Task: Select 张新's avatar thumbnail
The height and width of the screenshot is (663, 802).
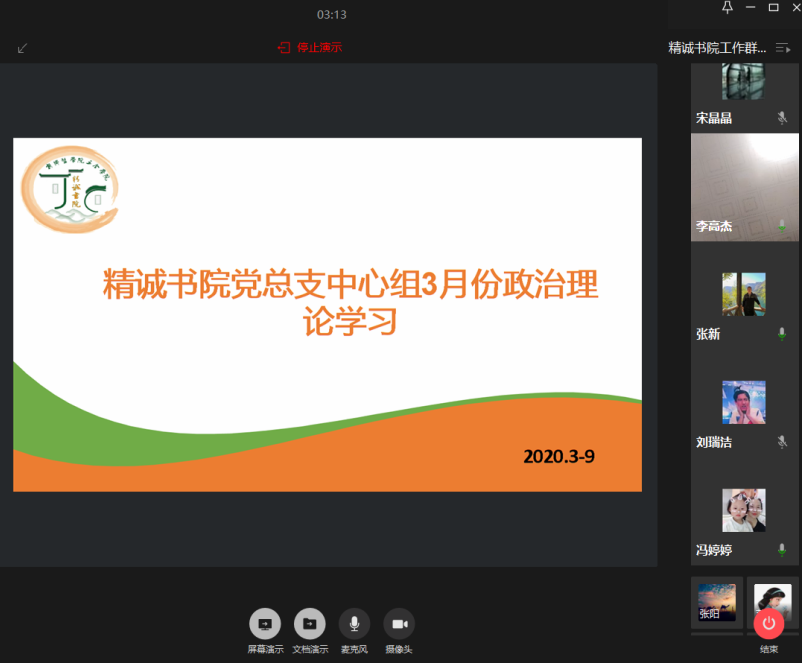Action: pos(744,294)
